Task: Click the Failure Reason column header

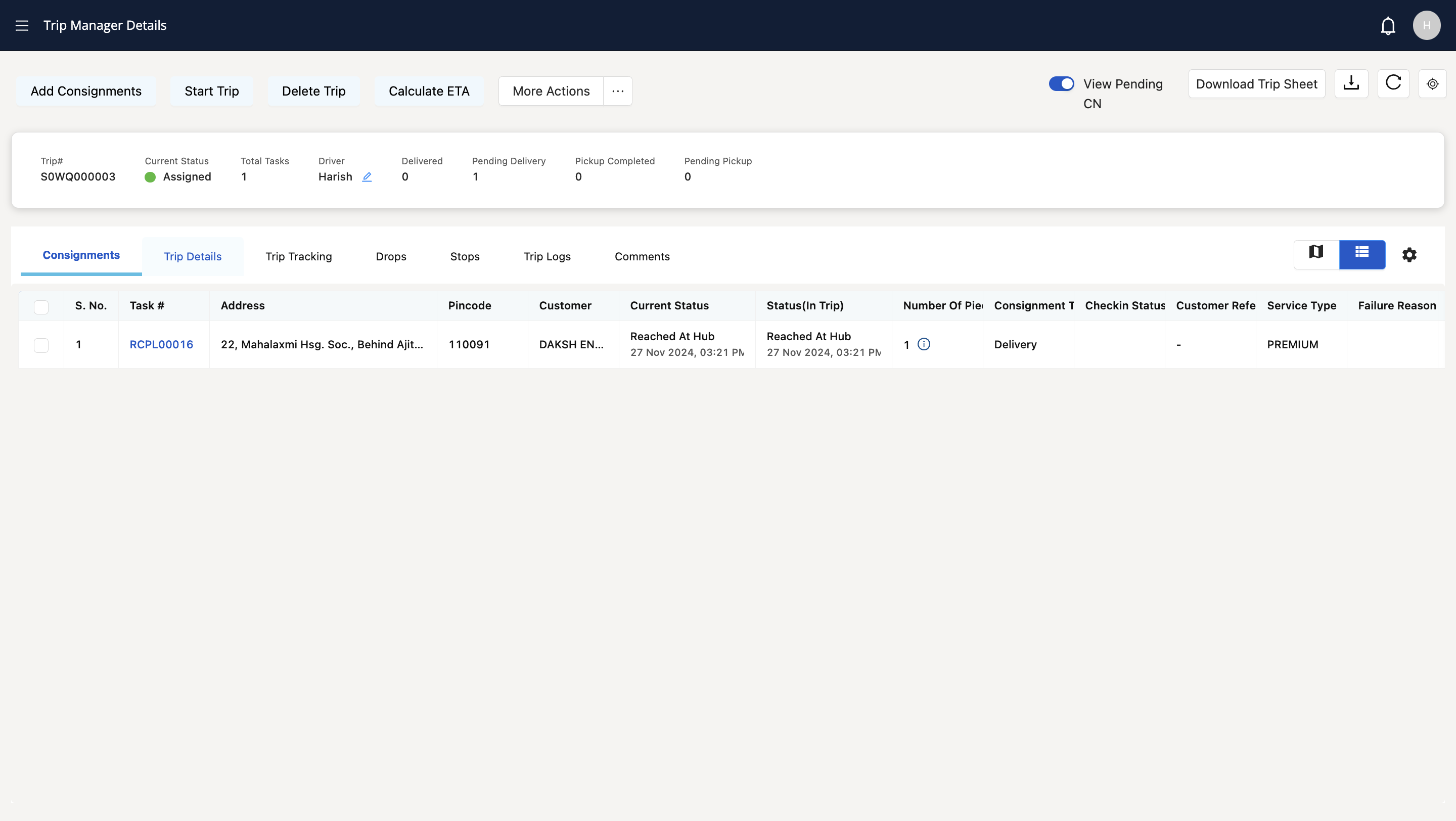Action: coord(1392,306)
